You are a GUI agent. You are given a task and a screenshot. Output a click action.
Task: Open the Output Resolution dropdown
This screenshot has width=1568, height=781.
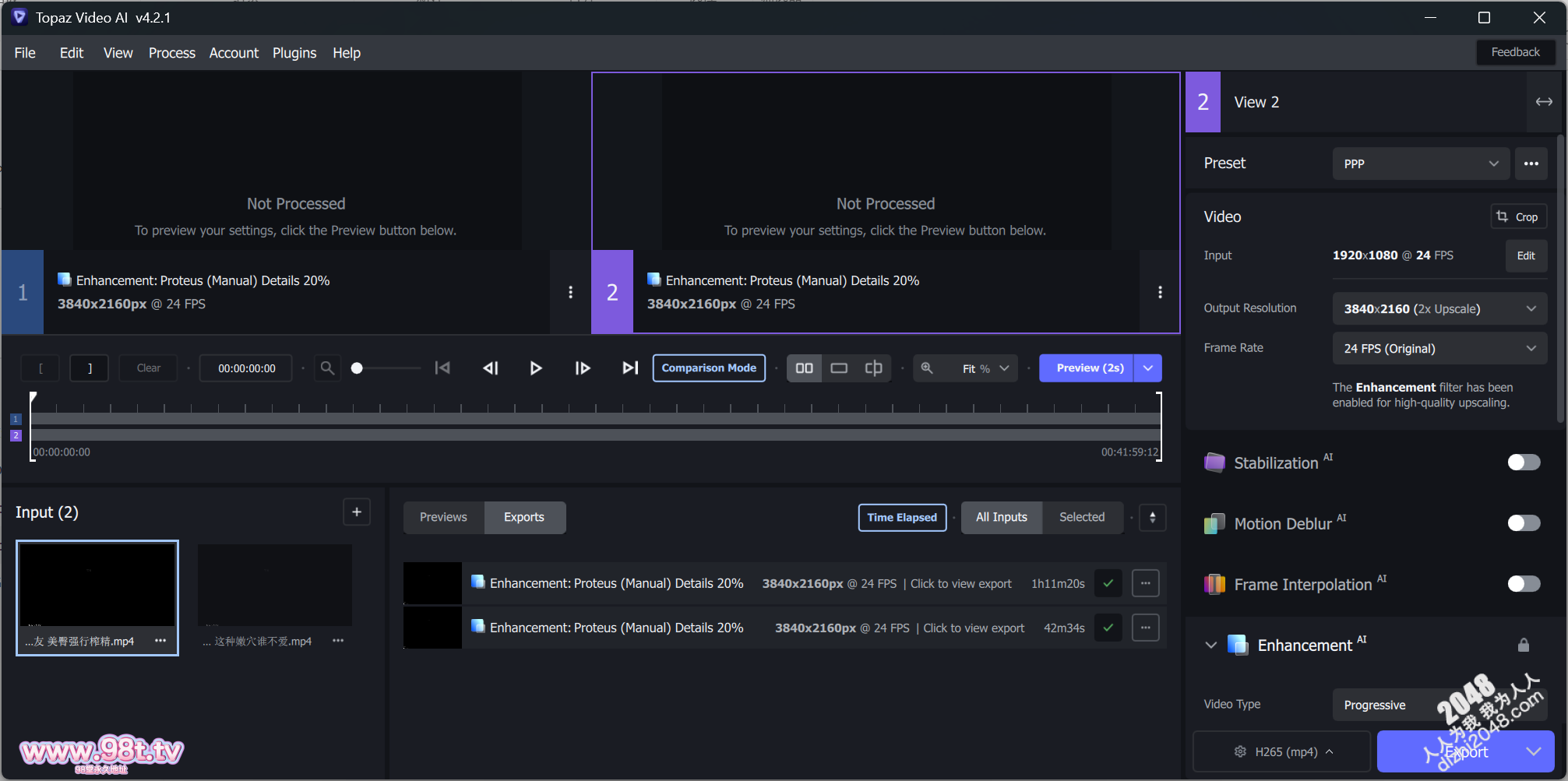point(1439,309)
